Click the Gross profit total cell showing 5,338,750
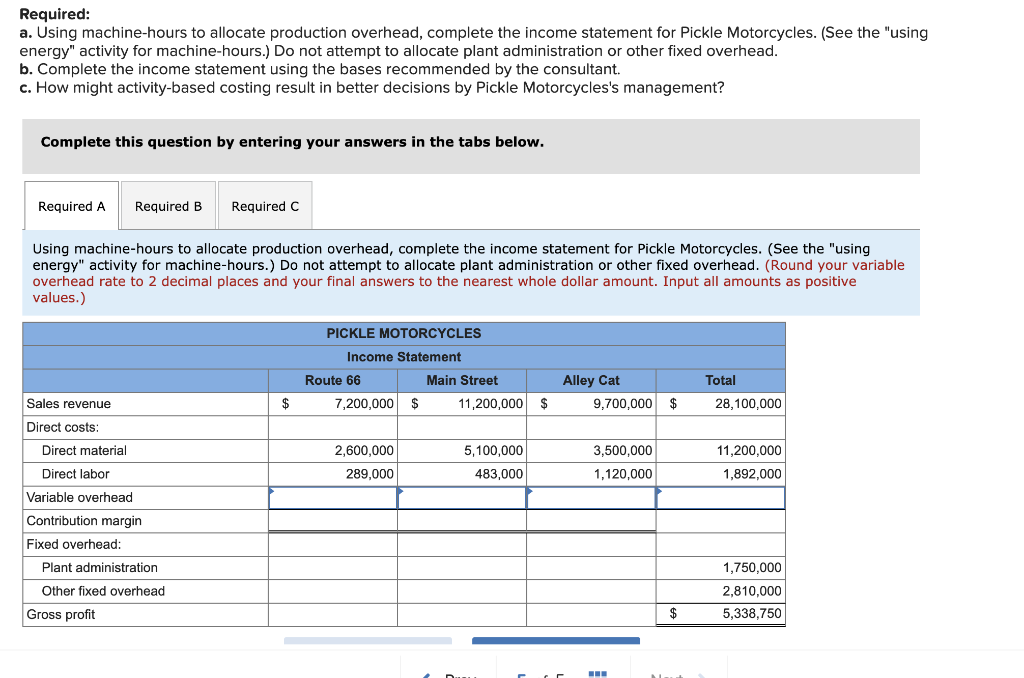1024x678 pixels. tap(720, 614)
